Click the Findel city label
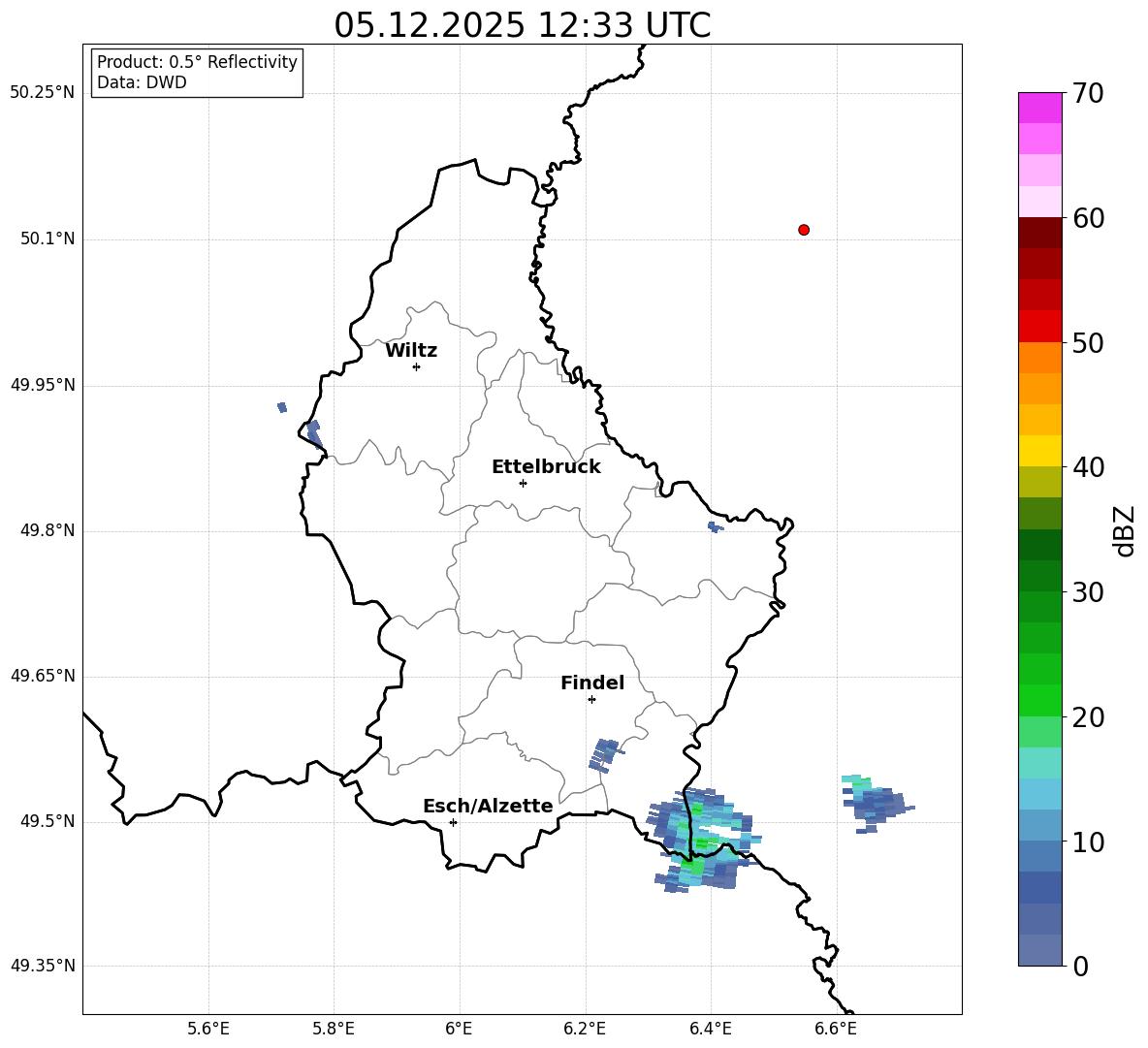The width and height of the screenshot is (1148, 1048). 592,683
